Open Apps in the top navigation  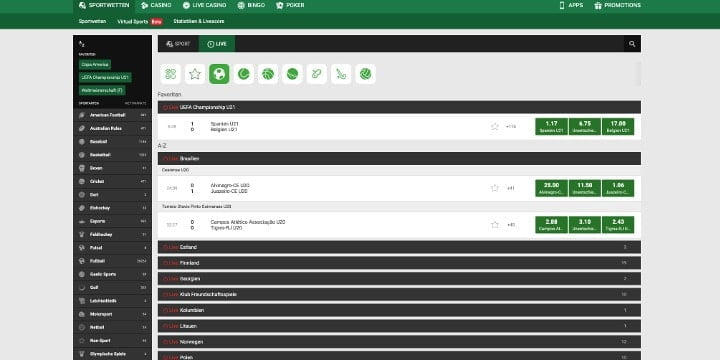click(571, 6)
